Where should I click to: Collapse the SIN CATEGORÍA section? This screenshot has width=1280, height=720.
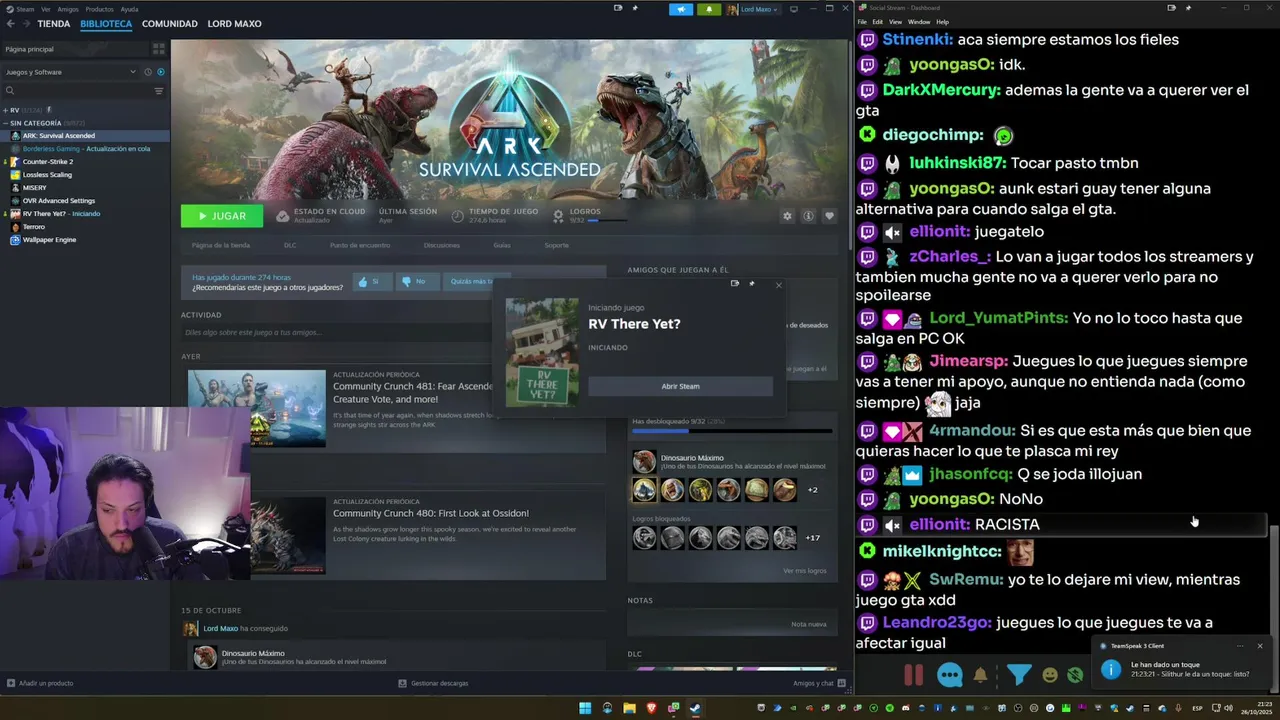pos(5,123)
